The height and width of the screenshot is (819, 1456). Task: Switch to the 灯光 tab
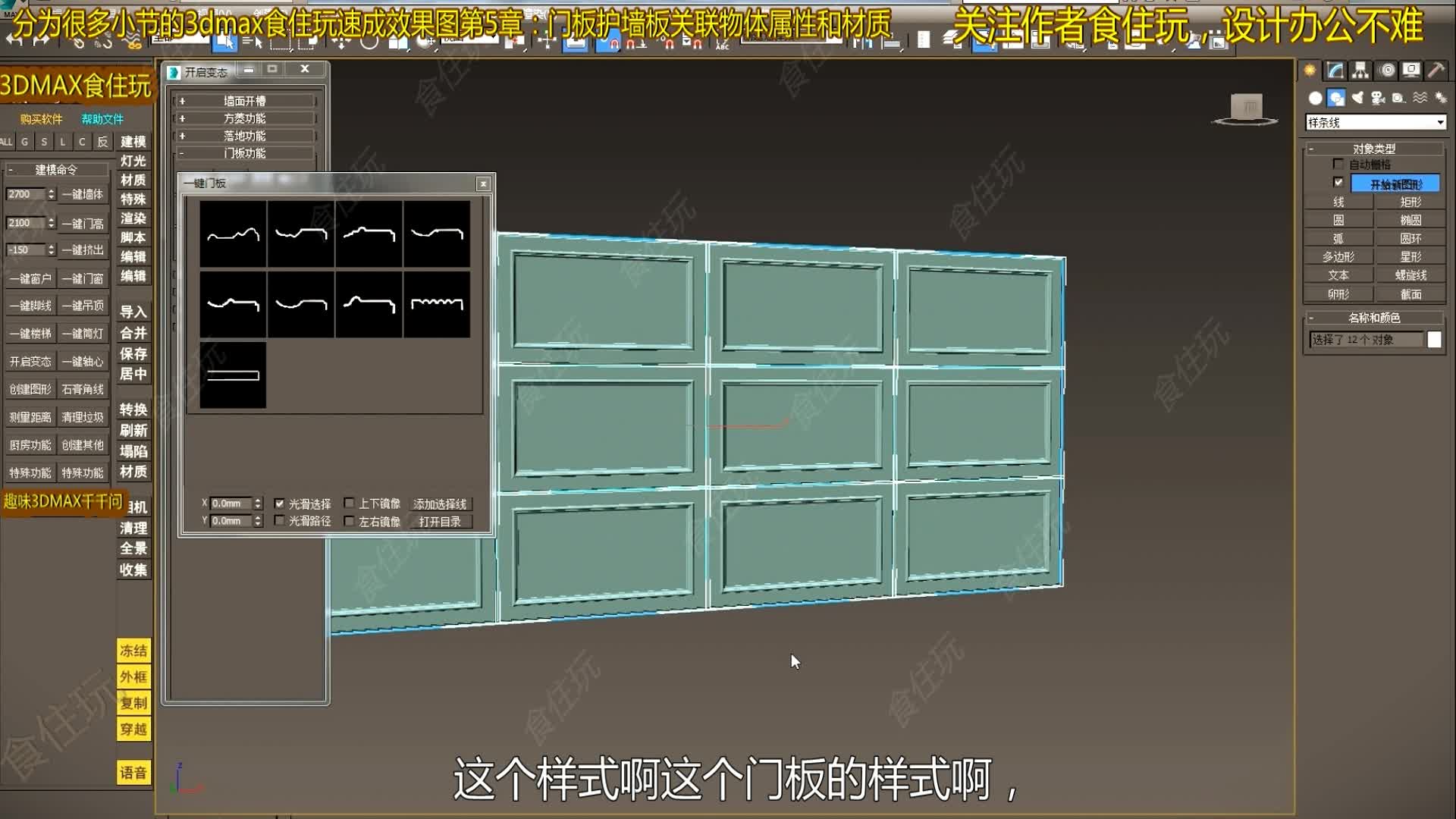click(x=133, y=161)
